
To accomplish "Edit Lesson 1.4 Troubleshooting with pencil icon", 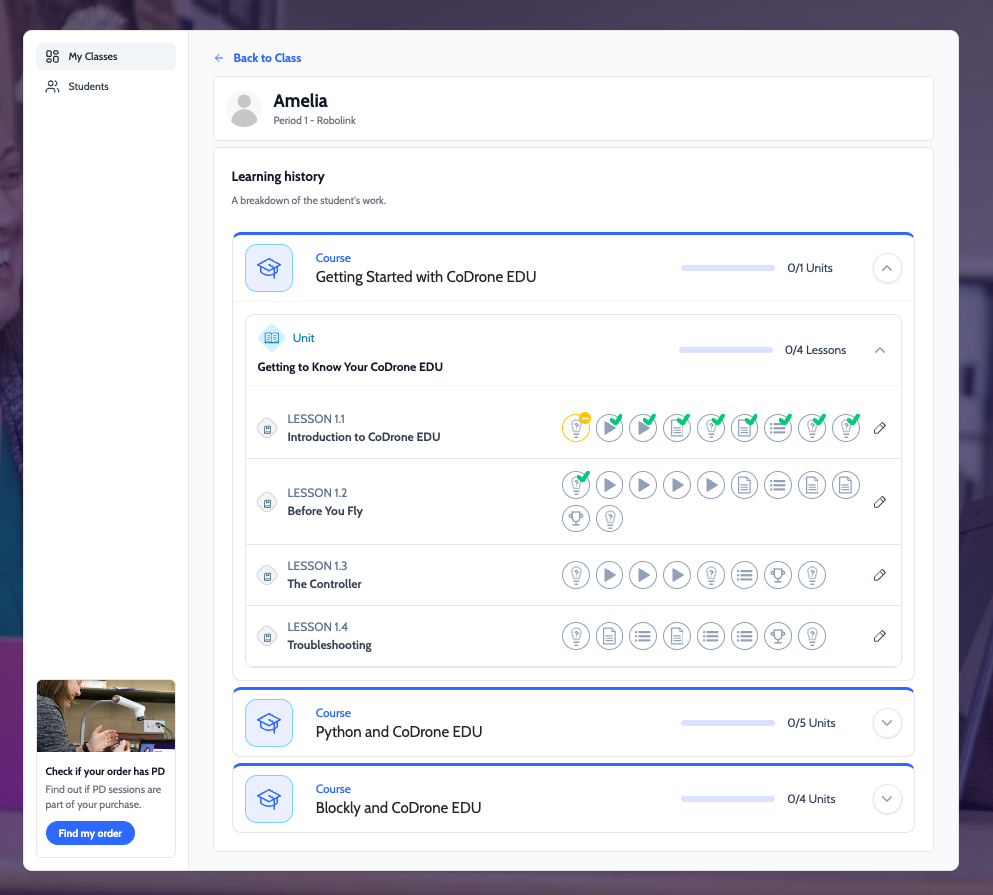I will click(880, 636).
